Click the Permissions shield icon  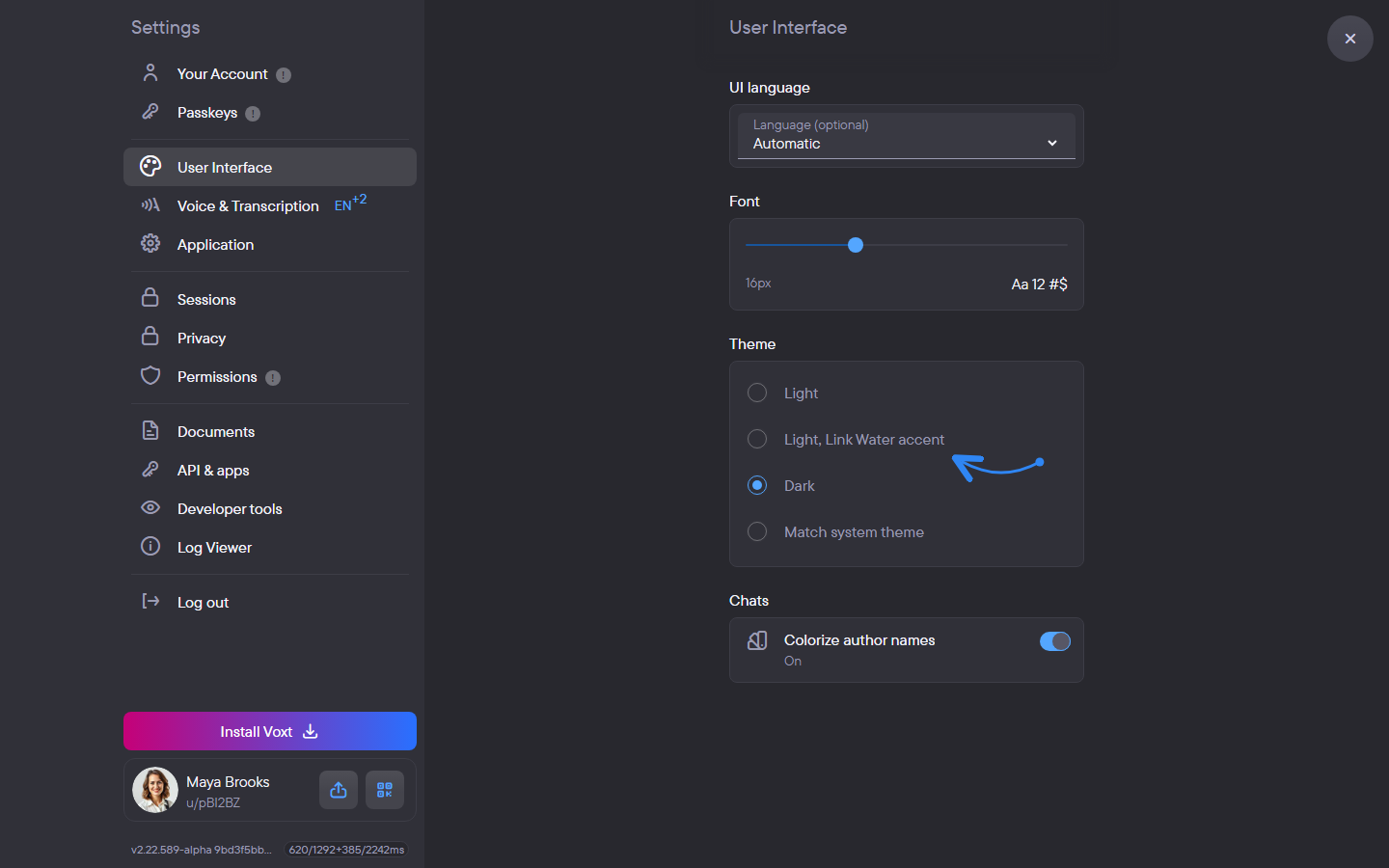pos(150,375)
